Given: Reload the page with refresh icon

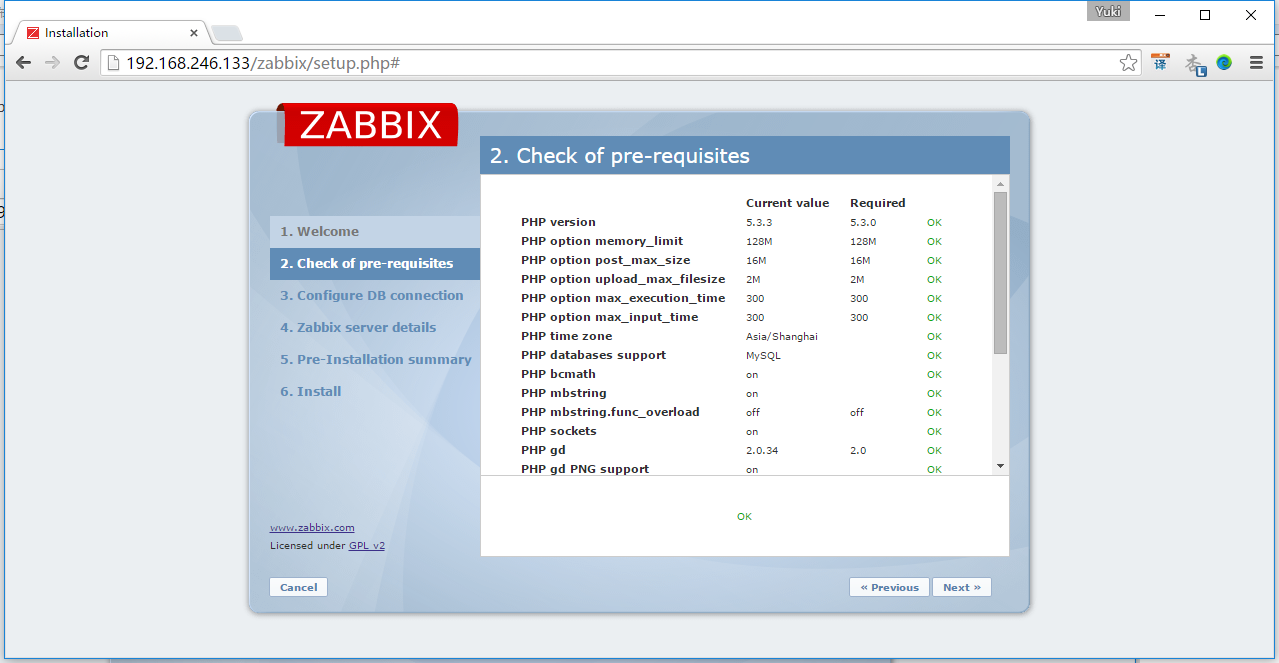Looking at the screenshot, I should (82, 62).
